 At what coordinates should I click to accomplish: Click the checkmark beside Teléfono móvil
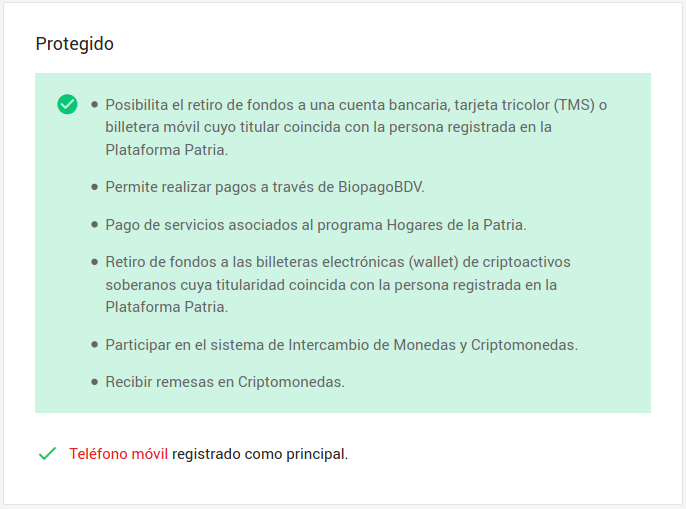pos(46,454)
